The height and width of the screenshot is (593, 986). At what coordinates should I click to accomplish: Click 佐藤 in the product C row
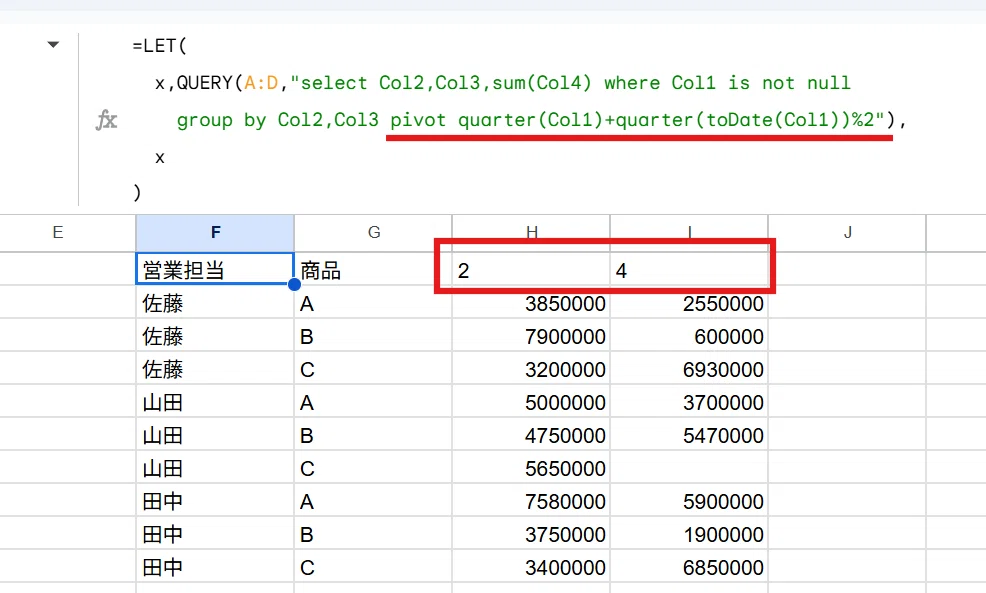click(215, 369)
